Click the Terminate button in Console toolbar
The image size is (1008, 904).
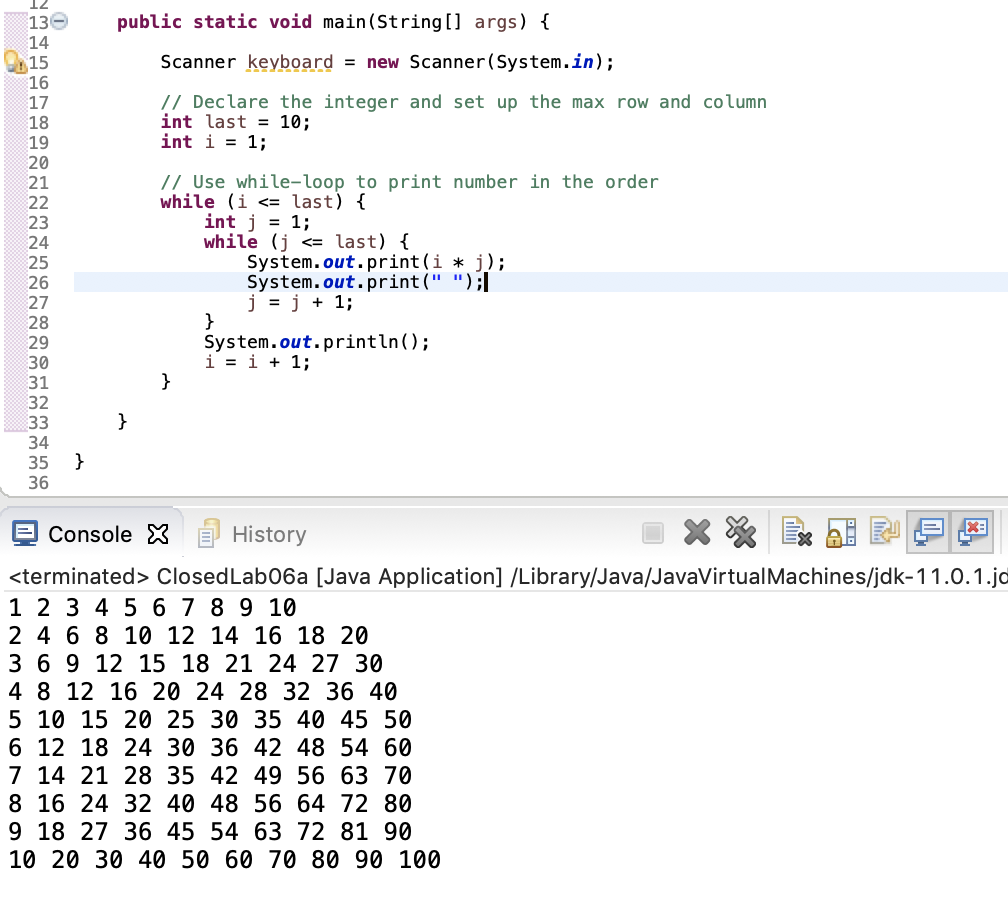pyautogui.click(x=653, y=533)
